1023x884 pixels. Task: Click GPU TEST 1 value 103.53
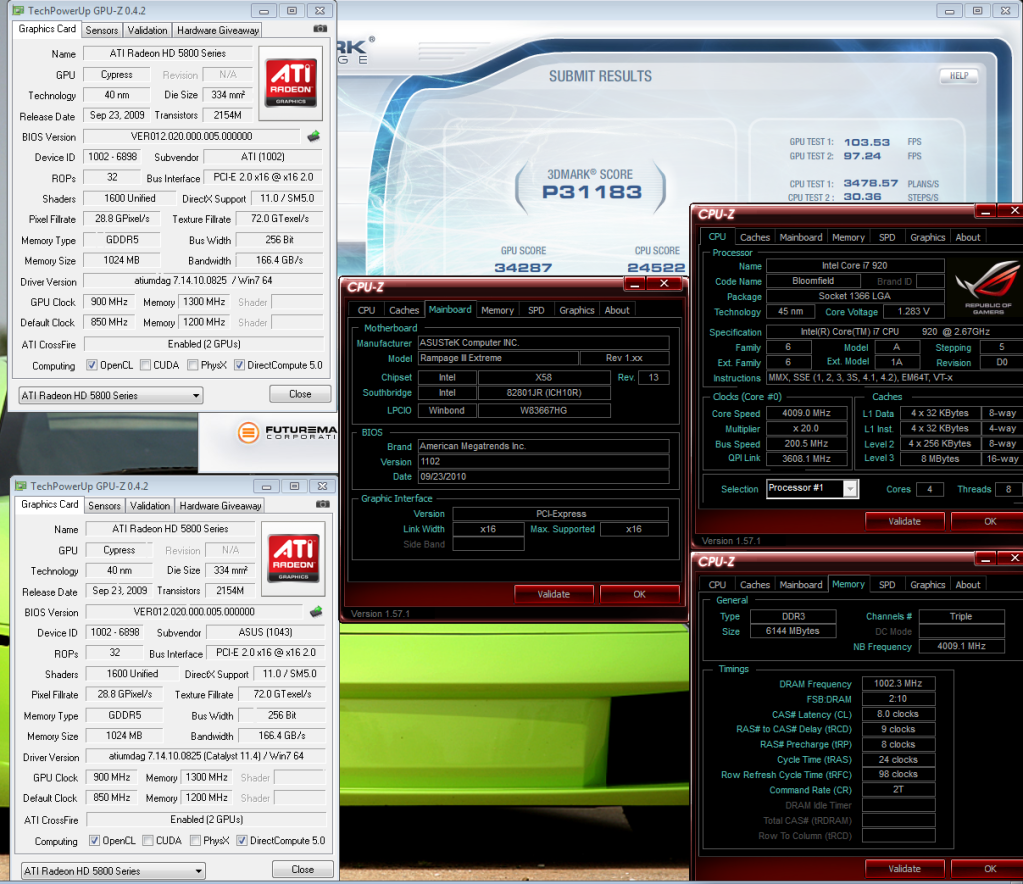(x=866, y=142)
